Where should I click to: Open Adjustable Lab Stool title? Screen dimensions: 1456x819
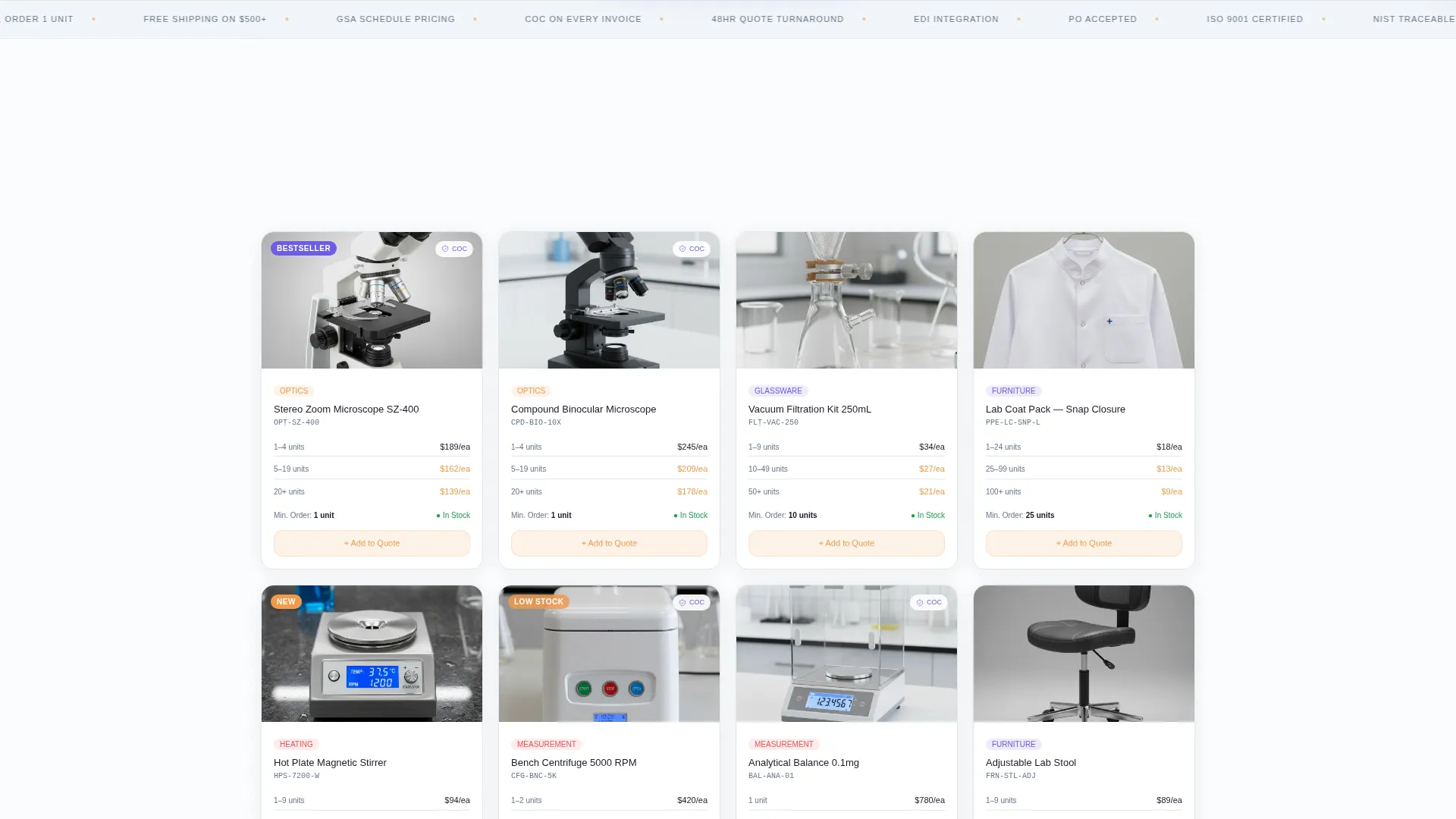[x=1031, y=762]
